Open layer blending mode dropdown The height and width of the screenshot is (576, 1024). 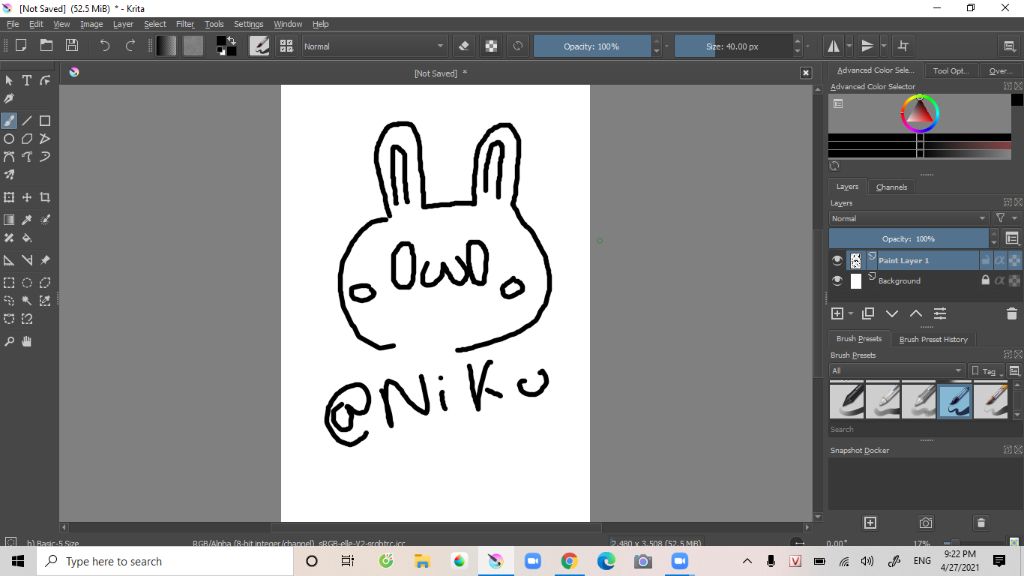coord(908,218)
